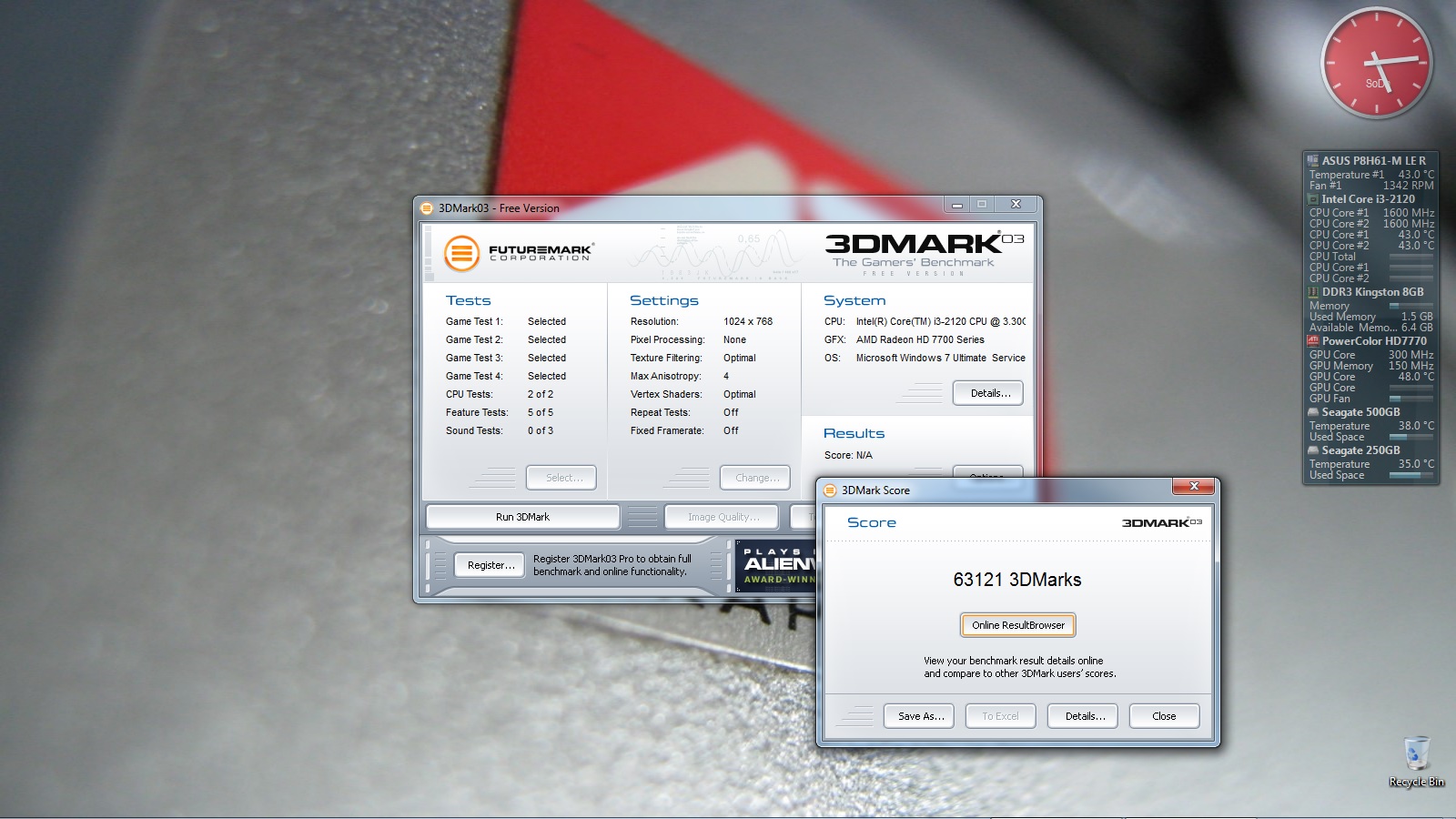Click the Score heading in the Score dialog
Screen dimensions: 1456x819
[872, 522]
